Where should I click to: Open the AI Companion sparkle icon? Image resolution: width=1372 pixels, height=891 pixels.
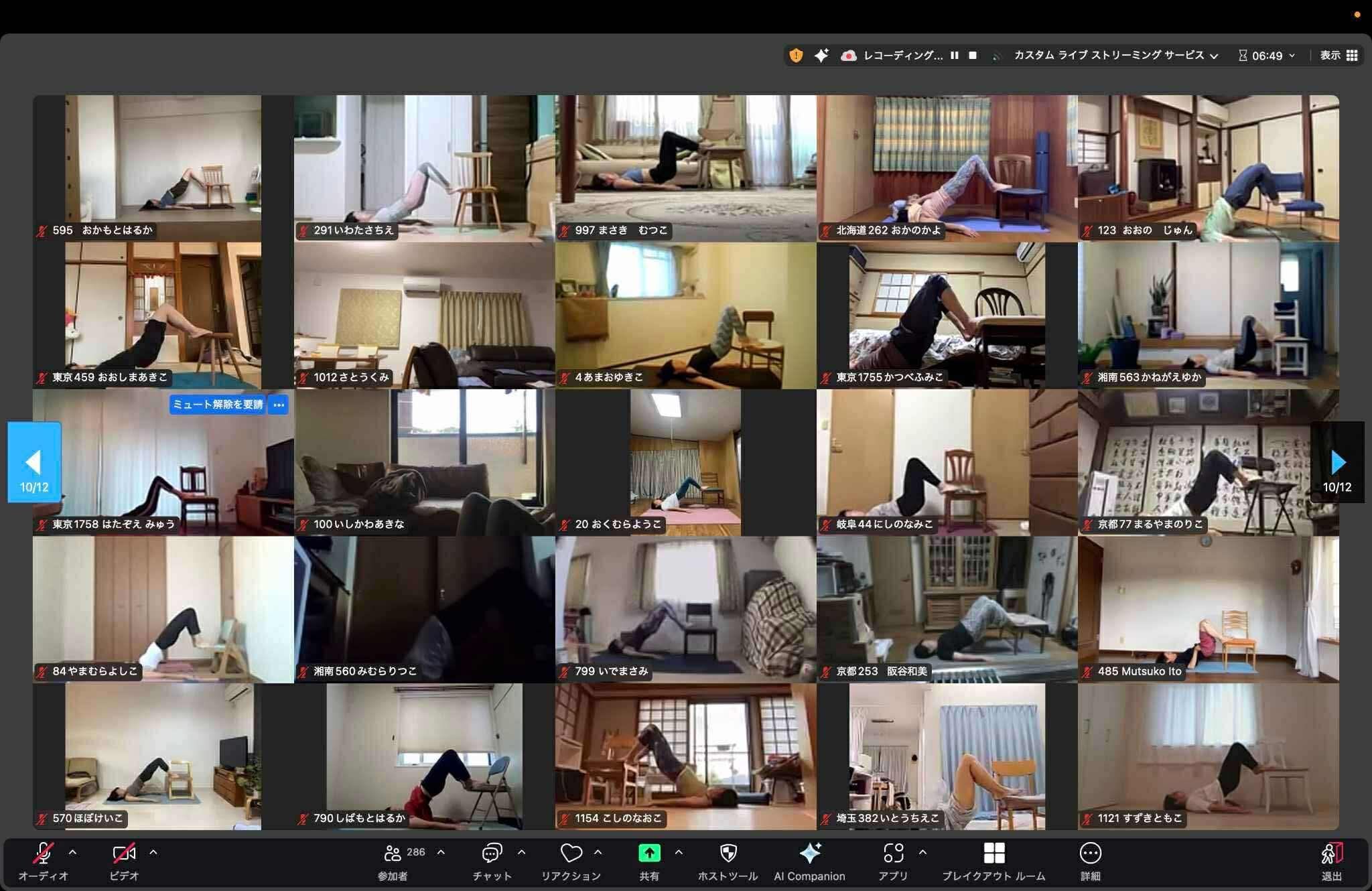coord(809,853)
